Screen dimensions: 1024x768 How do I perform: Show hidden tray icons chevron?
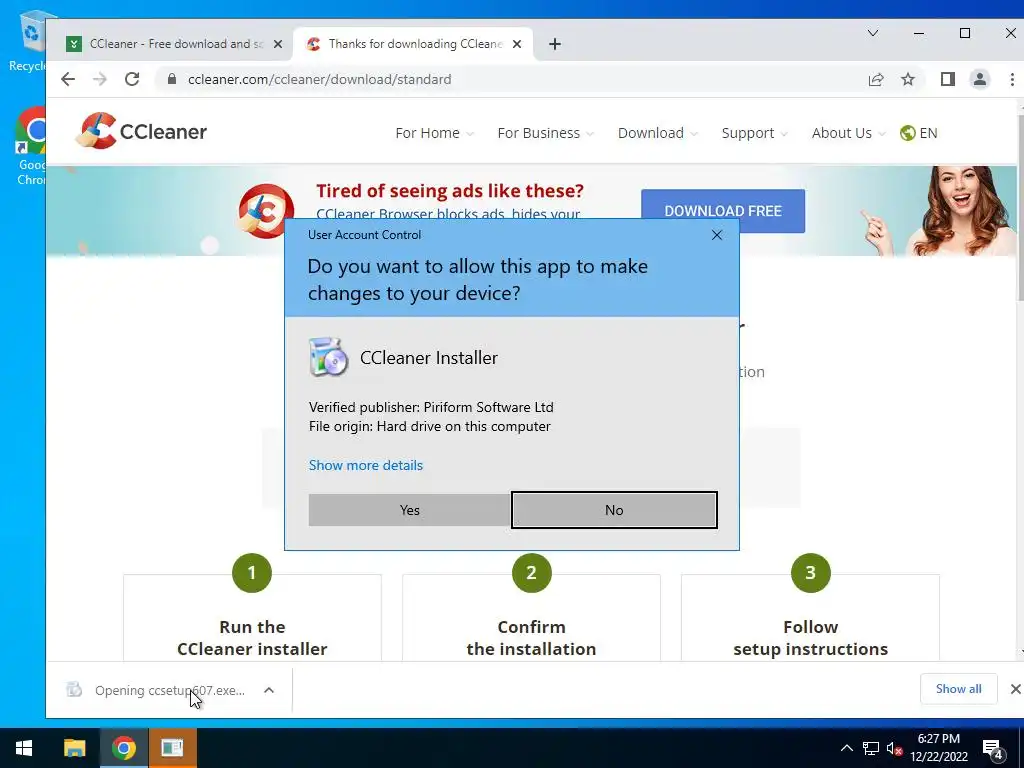tap(846, 748)
